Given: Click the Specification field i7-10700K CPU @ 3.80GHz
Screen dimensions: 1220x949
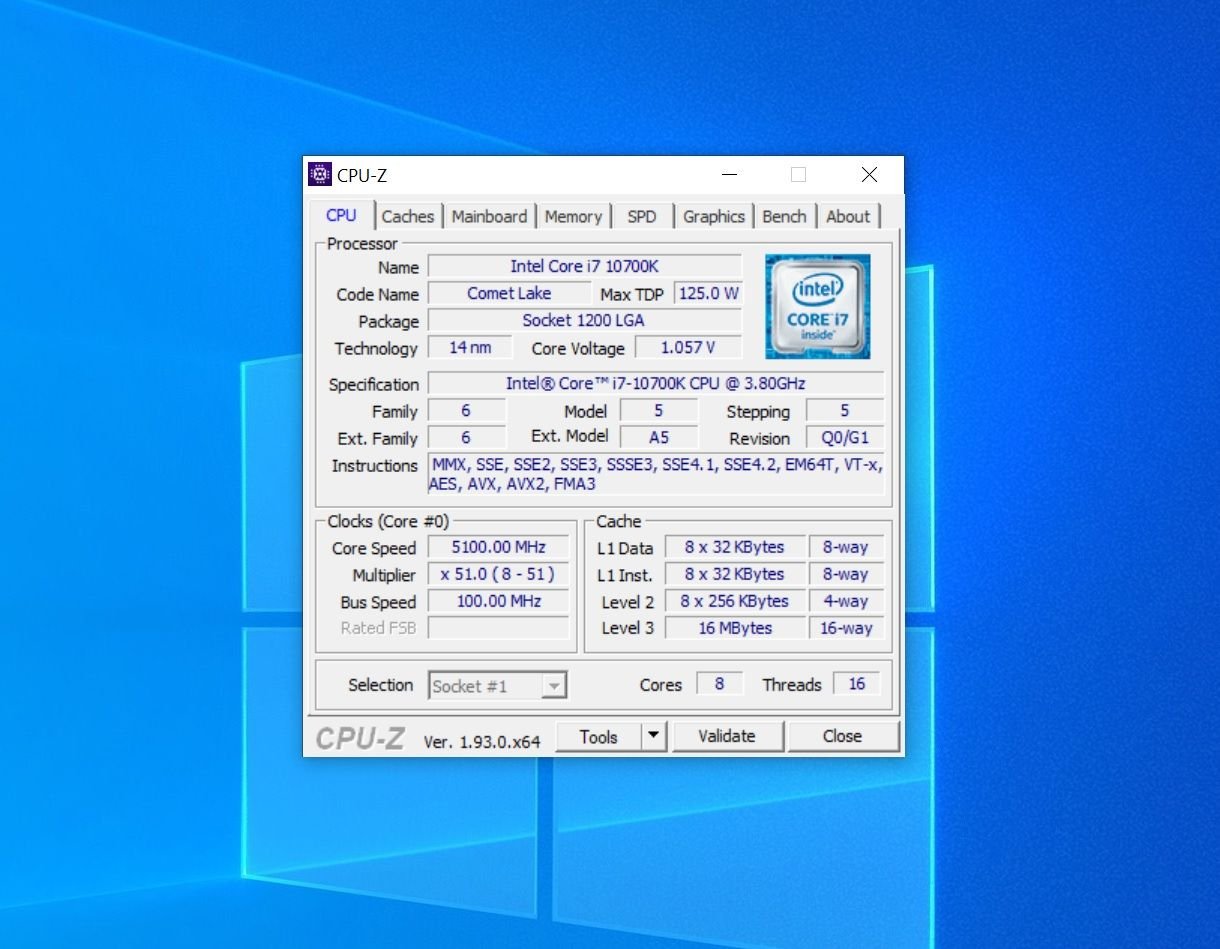Looking at the screenshot, I should click(x=656, y=383).
